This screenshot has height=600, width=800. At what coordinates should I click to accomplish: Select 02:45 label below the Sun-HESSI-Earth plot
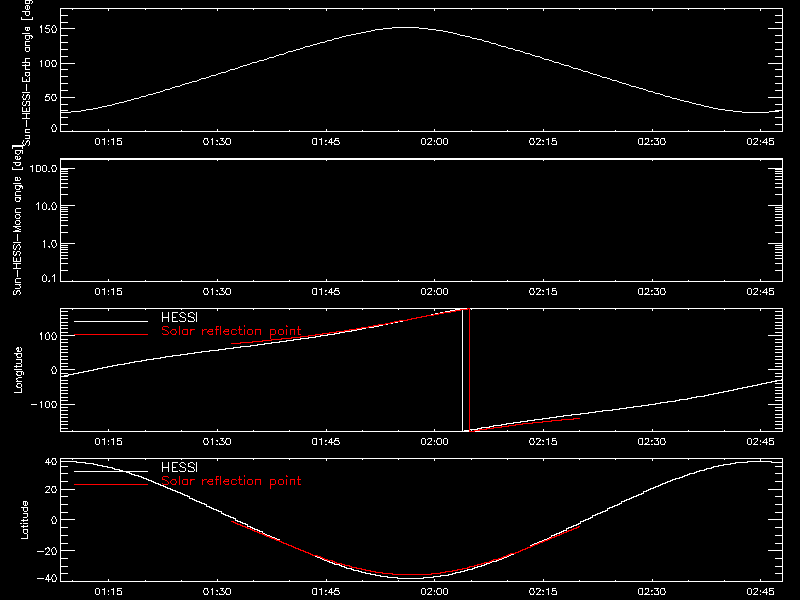[760, 142]
